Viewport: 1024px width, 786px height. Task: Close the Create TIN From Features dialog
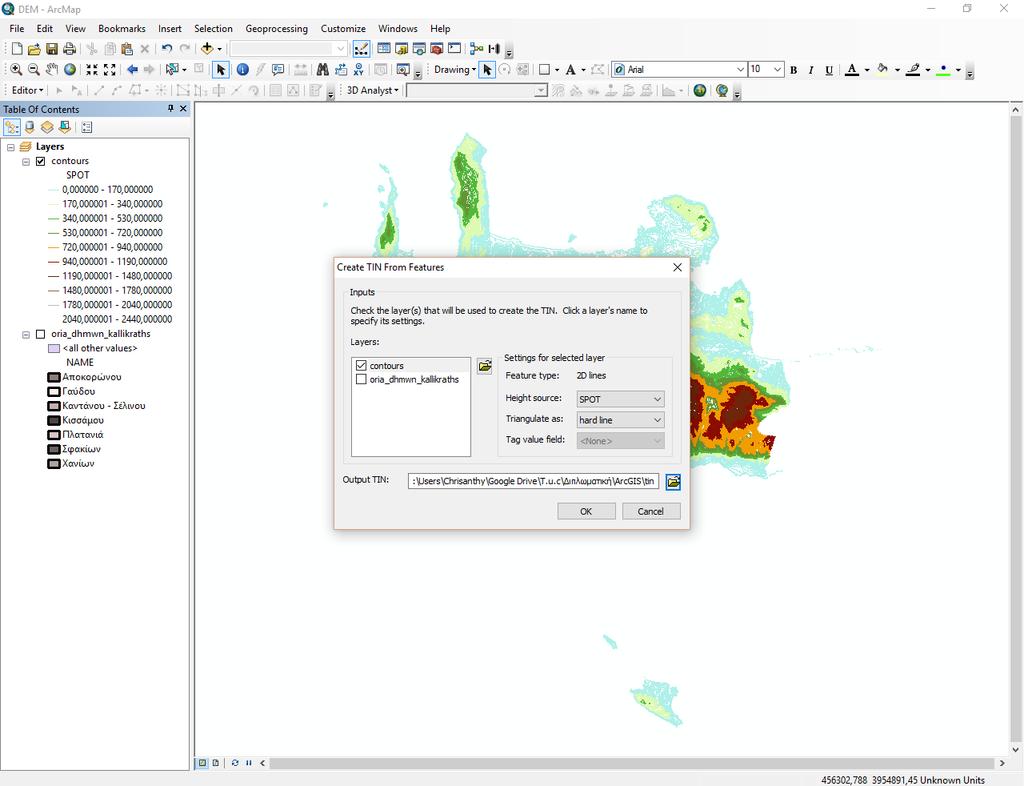[x=677, y=267]
